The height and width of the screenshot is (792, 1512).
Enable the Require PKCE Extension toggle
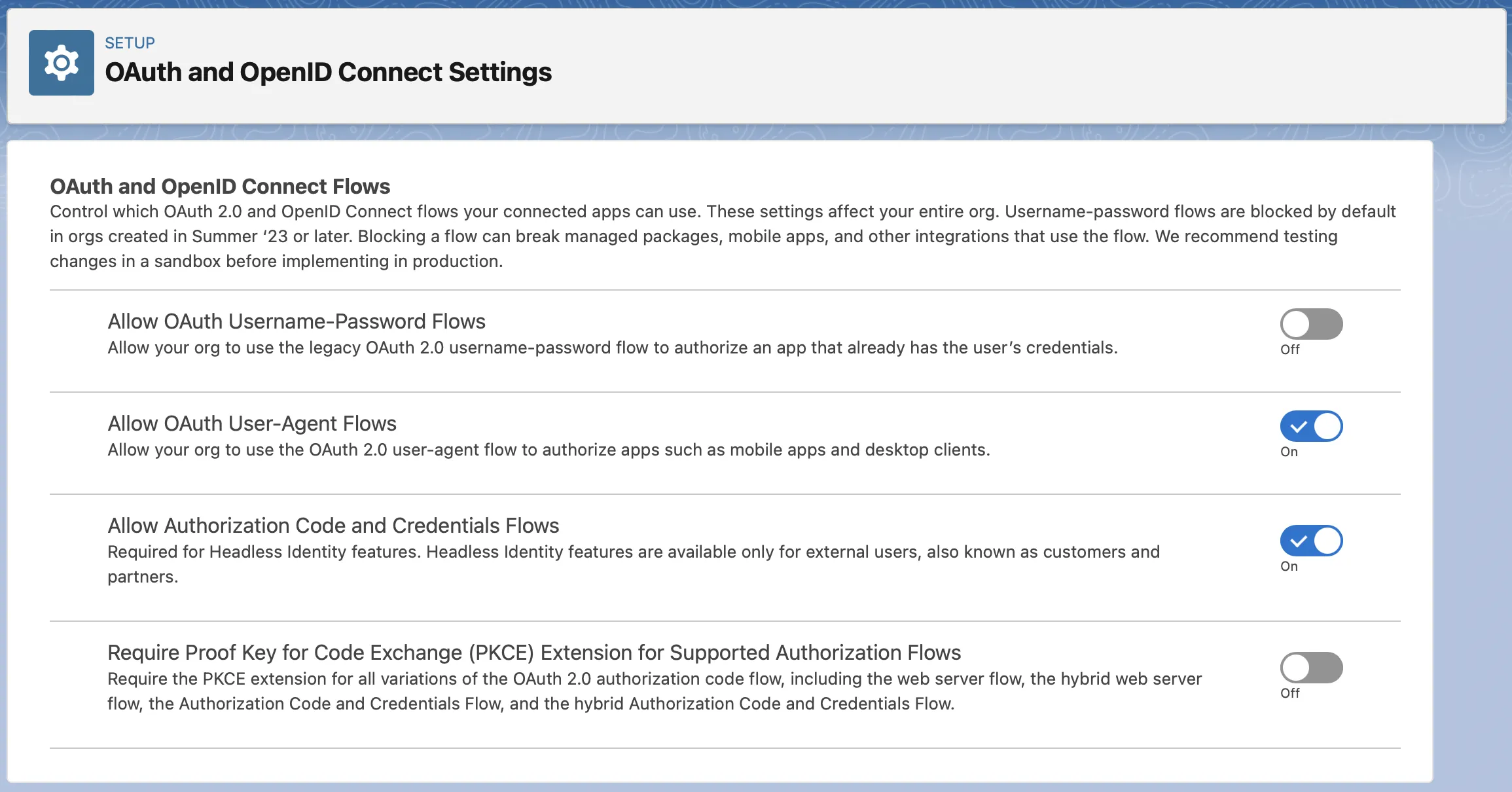click(1311, 668)
